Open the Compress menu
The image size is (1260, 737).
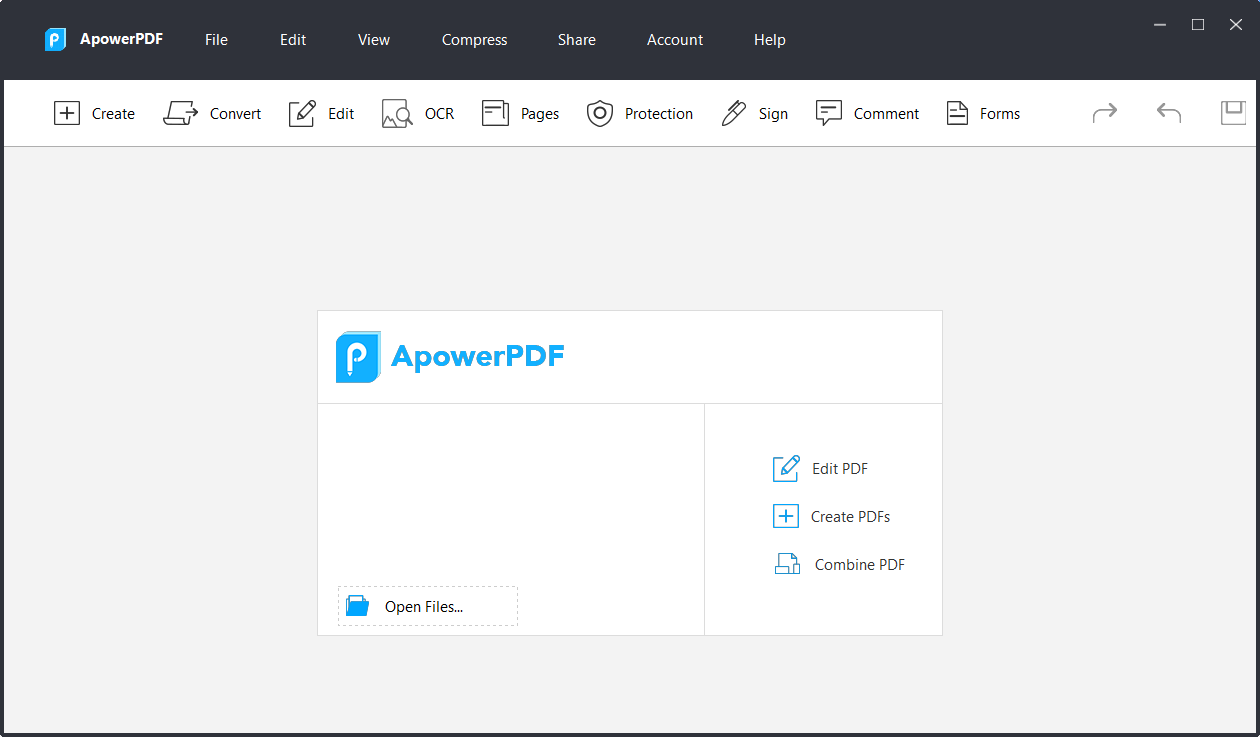click(475, 40)
